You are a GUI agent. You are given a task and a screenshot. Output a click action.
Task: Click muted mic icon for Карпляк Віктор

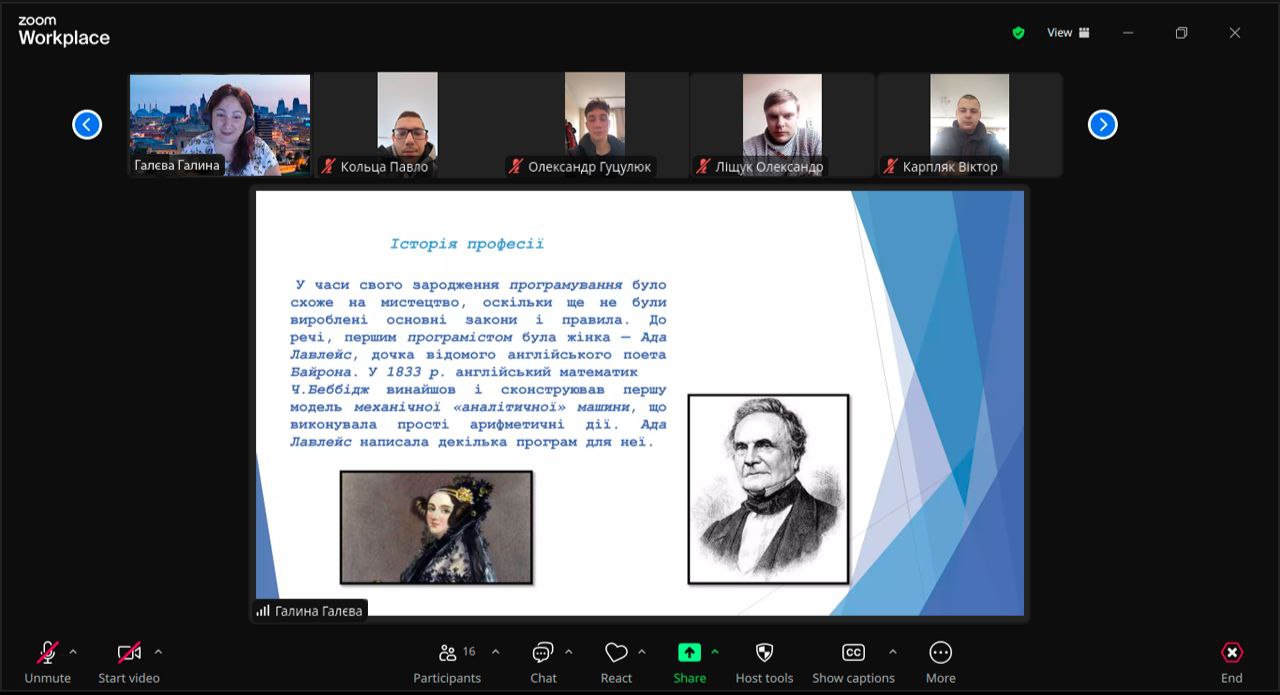(890, 166)
